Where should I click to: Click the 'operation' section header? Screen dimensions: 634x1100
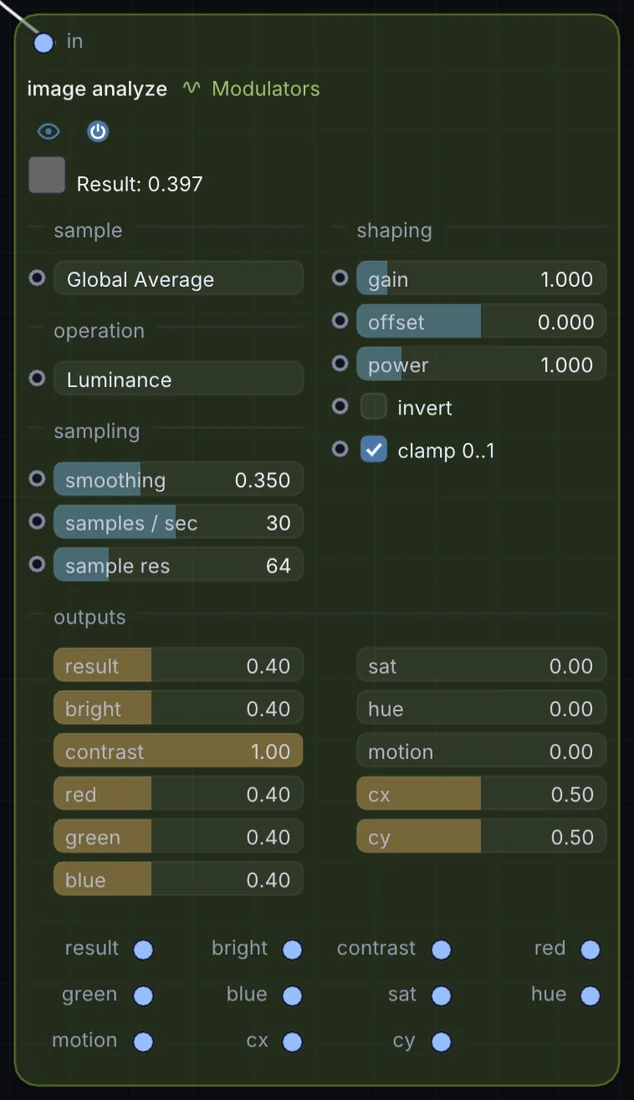[99, 330]
